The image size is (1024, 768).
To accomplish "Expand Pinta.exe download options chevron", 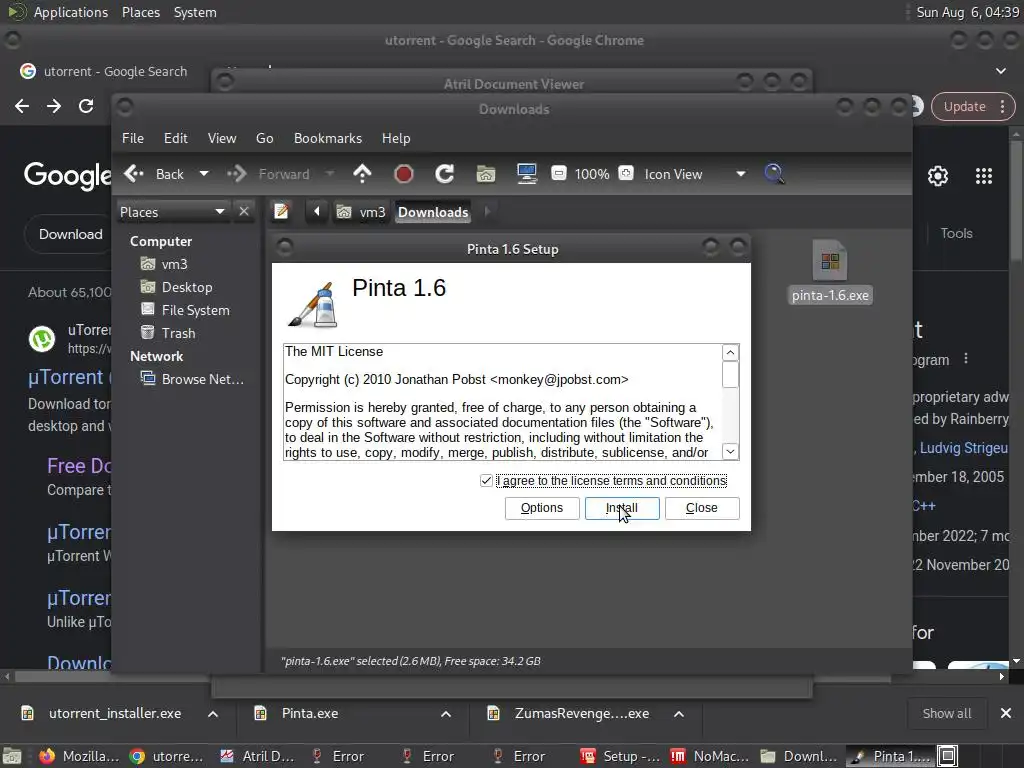I will [x=446, y=714].
